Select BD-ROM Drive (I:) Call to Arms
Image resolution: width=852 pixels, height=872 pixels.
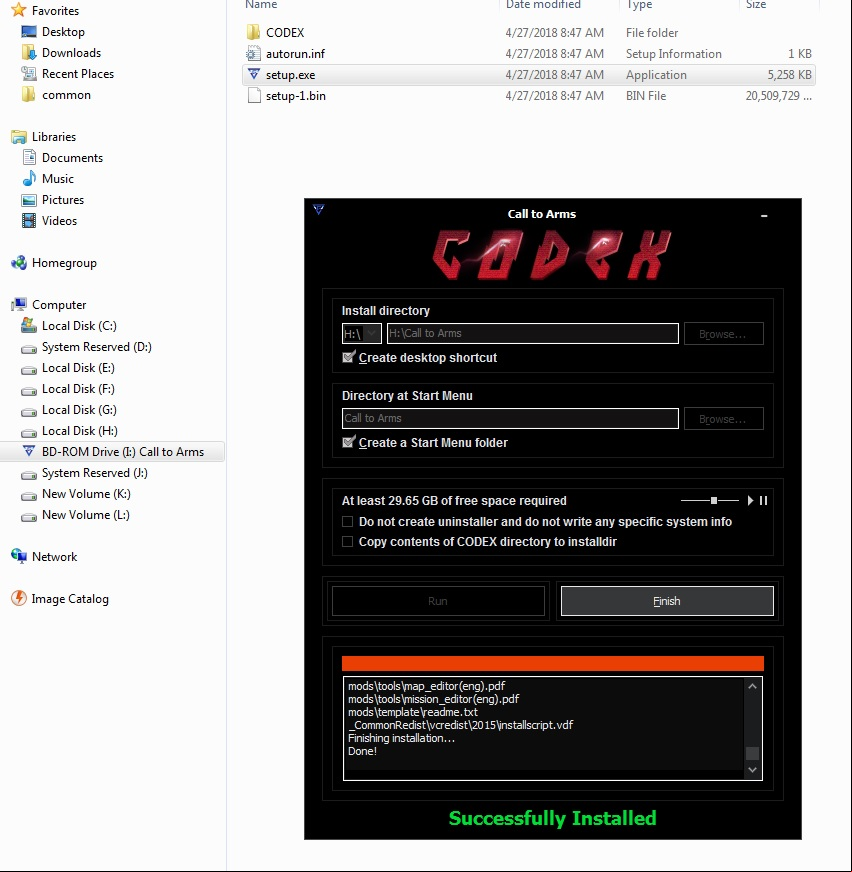(x=113, y=452)
